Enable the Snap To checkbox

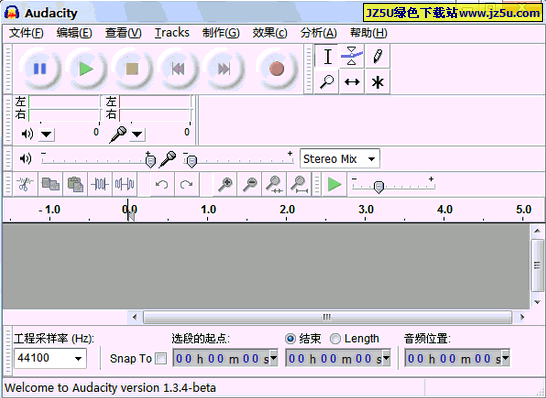[x=161, y=358]
